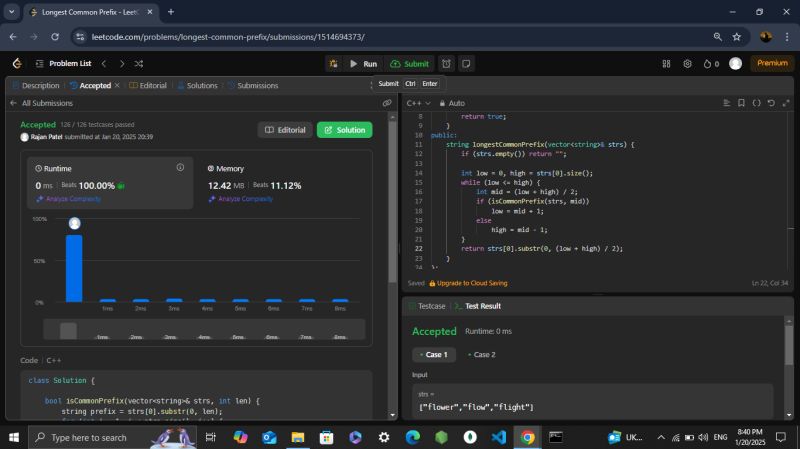The width and height of the screenshot is (800, 449).
Task: Switch to the Test Result tab
Action: coord(478,306)
